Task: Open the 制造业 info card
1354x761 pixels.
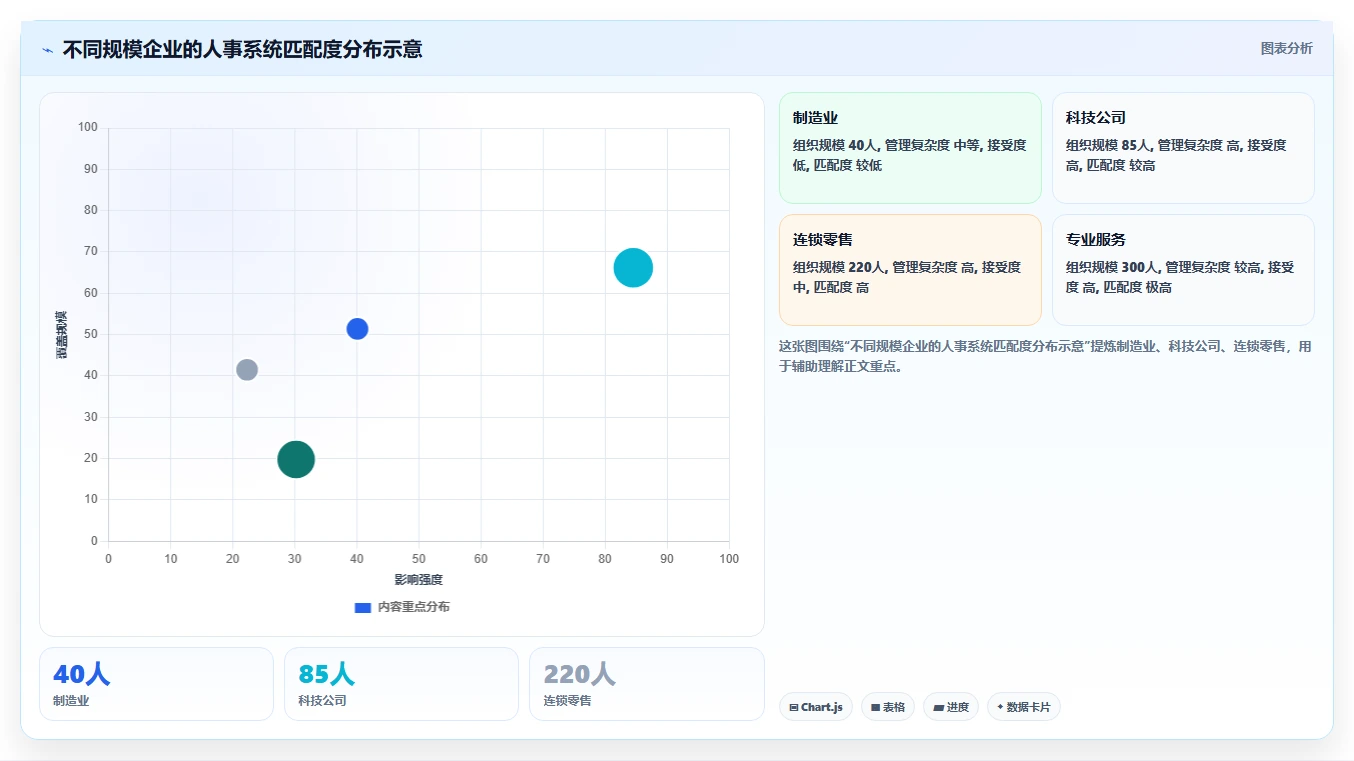Action: (910, 148)
